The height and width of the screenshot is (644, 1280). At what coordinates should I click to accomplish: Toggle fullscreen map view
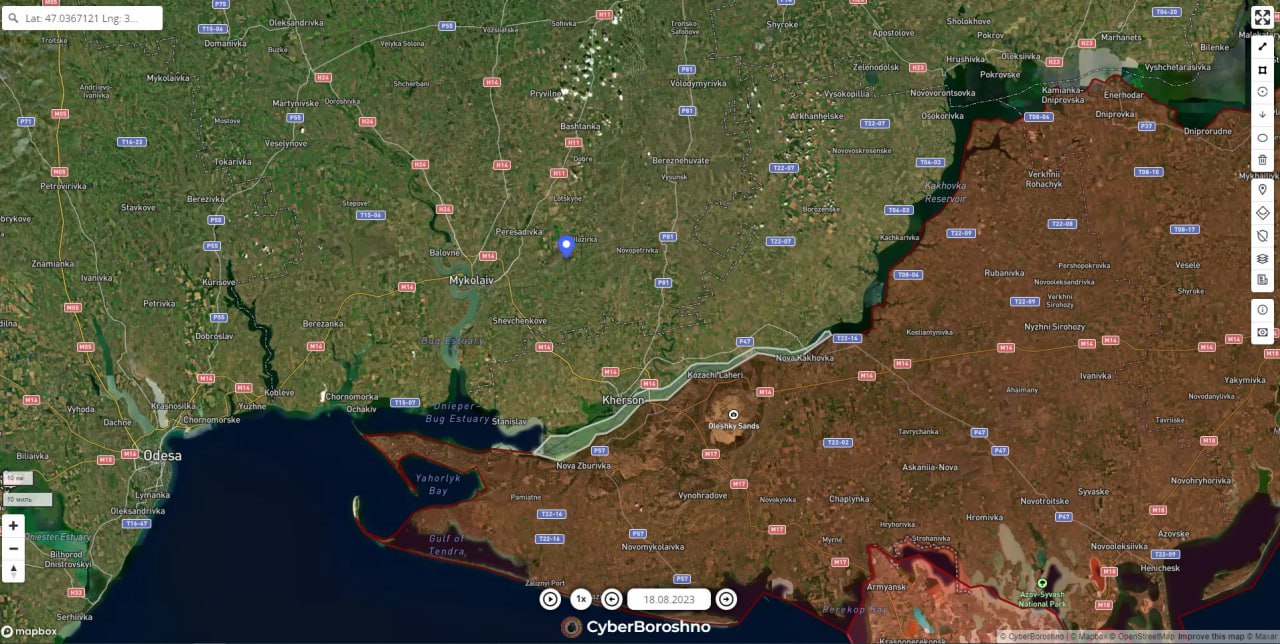point(1262,17)
